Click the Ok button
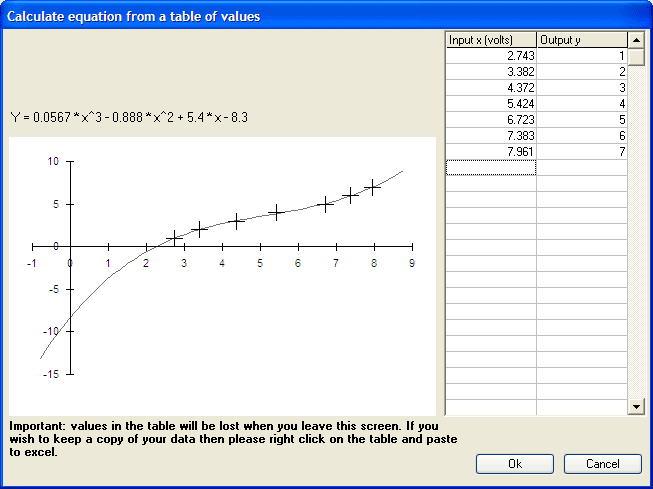Viewport: 653px width, 489px height. coord(514,464)
